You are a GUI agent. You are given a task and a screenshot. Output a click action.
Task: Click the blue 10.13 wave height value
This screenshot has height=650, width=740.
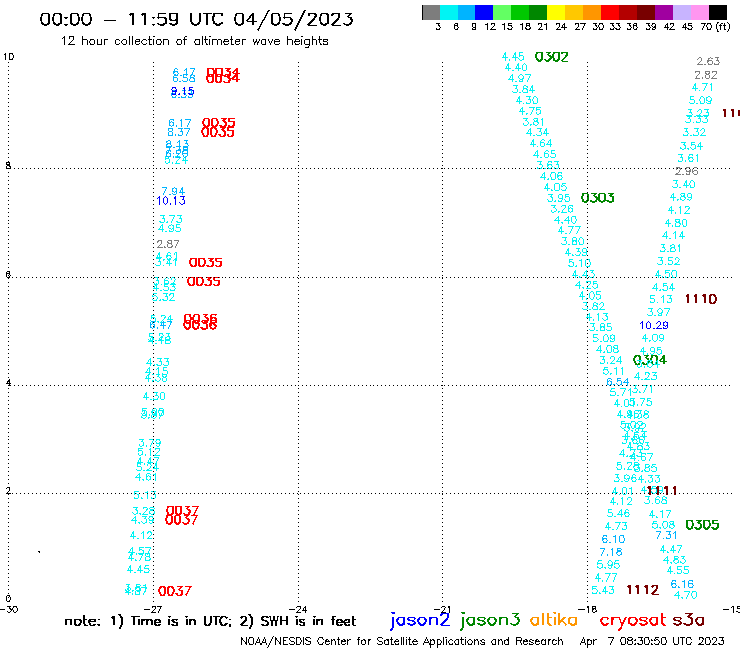(x=171, y=201)
